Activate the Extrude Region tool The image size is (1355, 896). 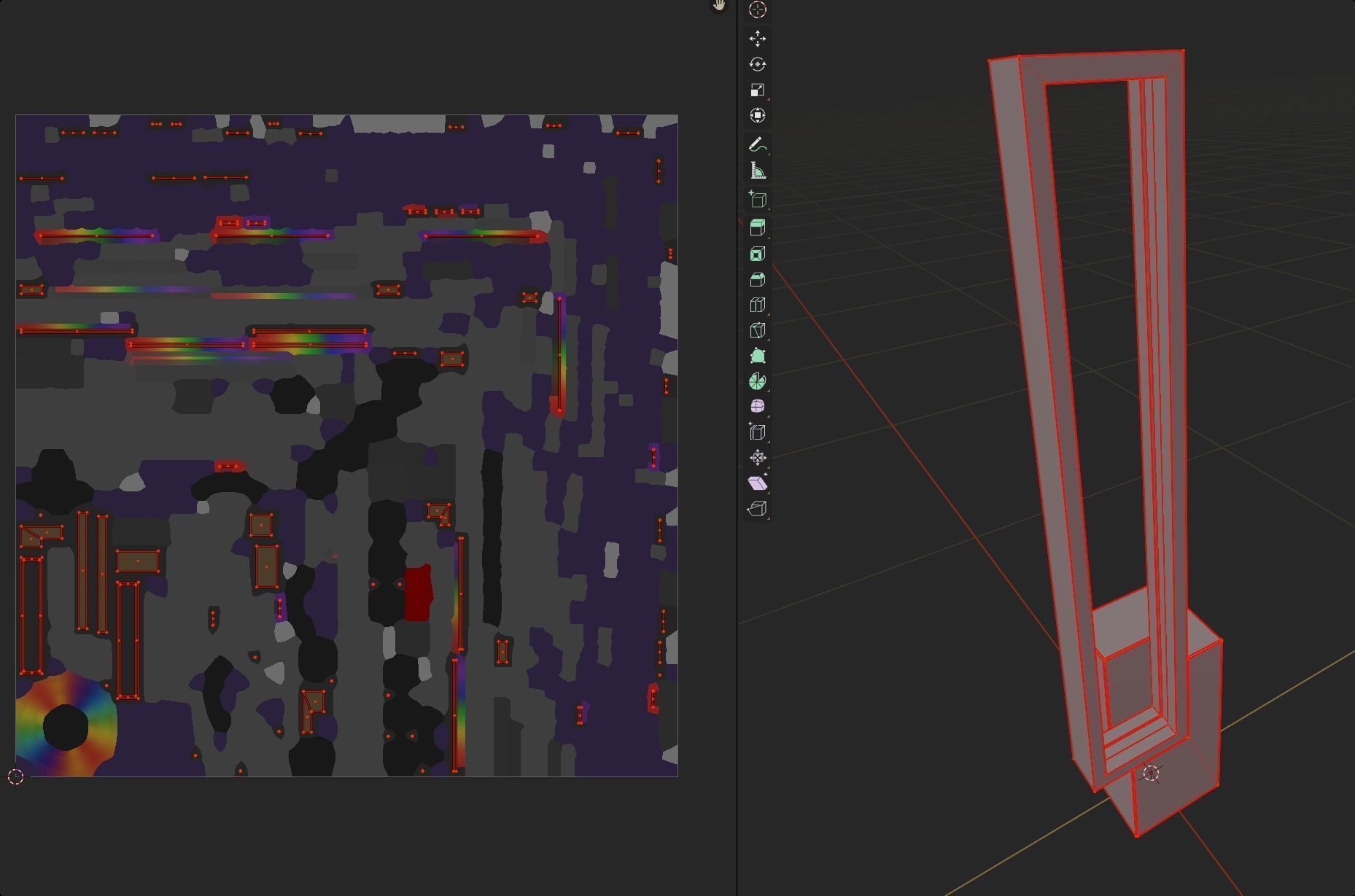point(757,227)
